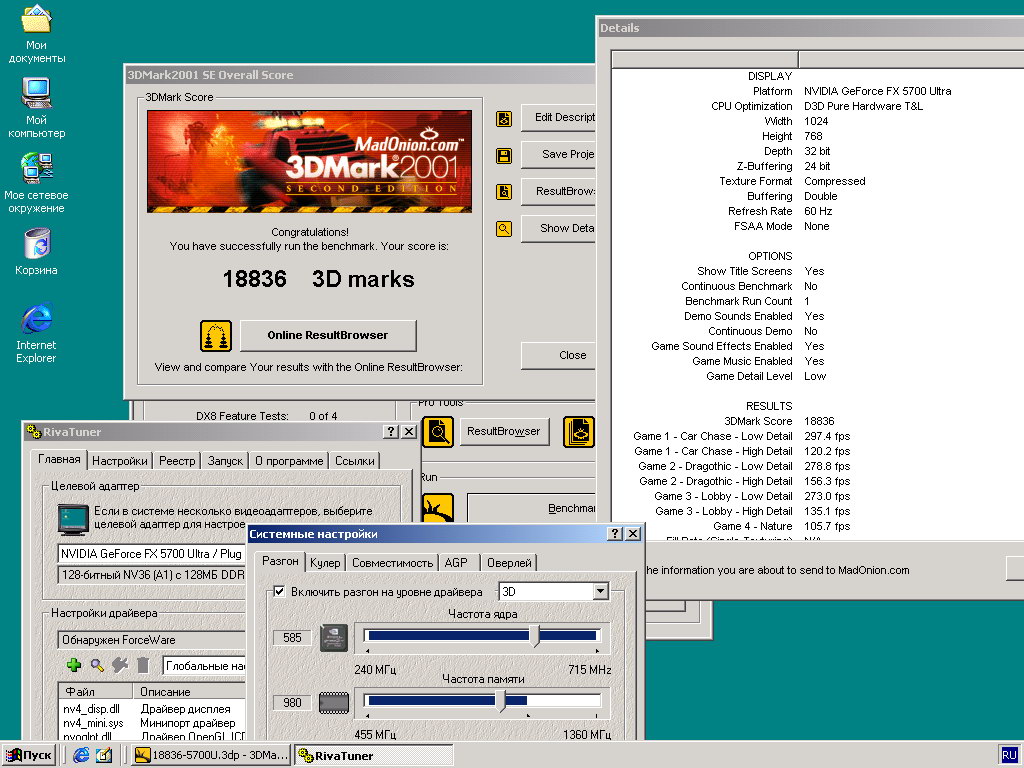This screenshot has height=768, width=1024.
Task: Click the Online ResultBrowser tree icon
Action: point(216,336)
